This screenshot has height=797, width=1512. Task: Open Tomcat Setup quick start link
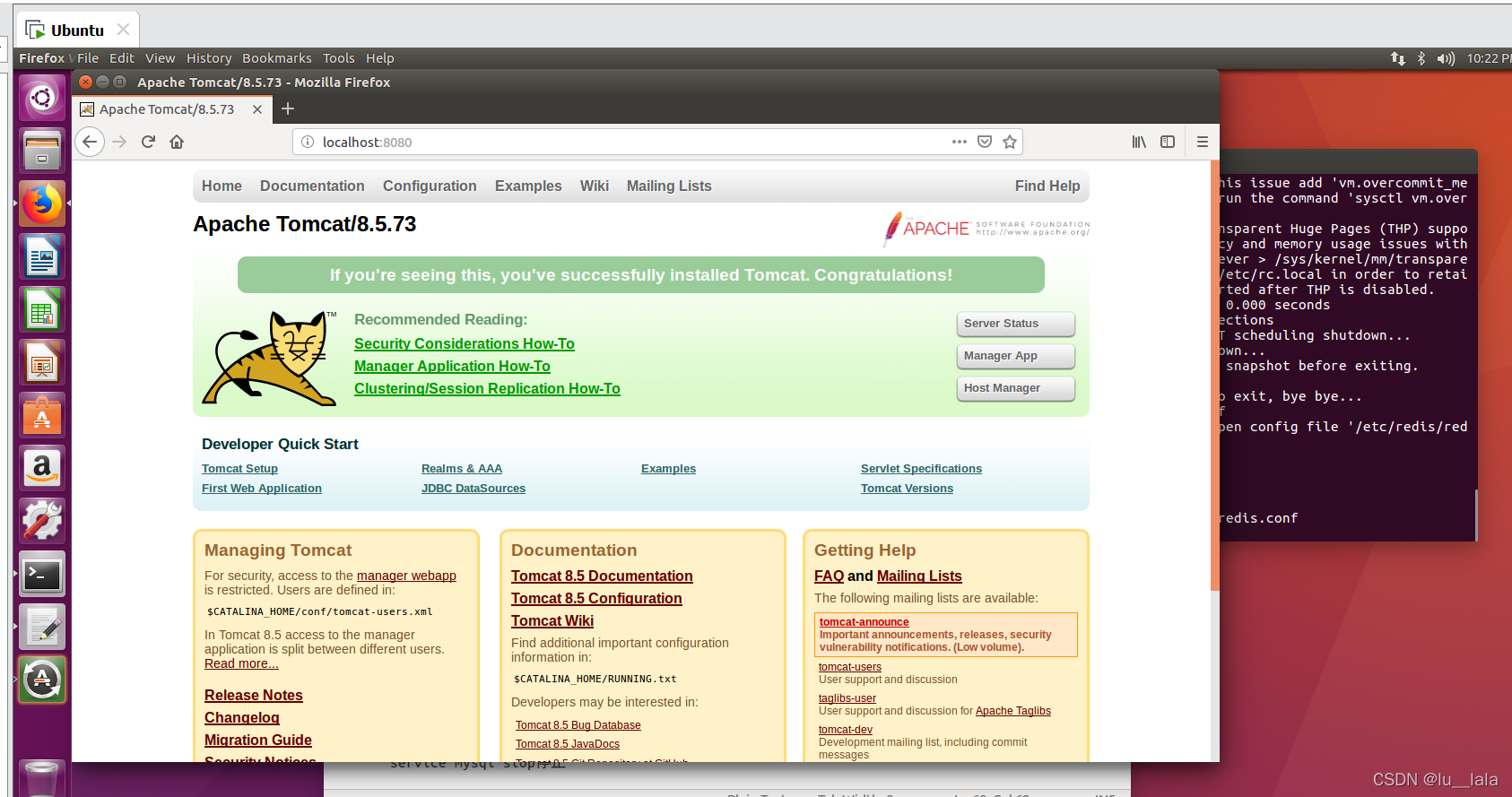click(239, 469)
